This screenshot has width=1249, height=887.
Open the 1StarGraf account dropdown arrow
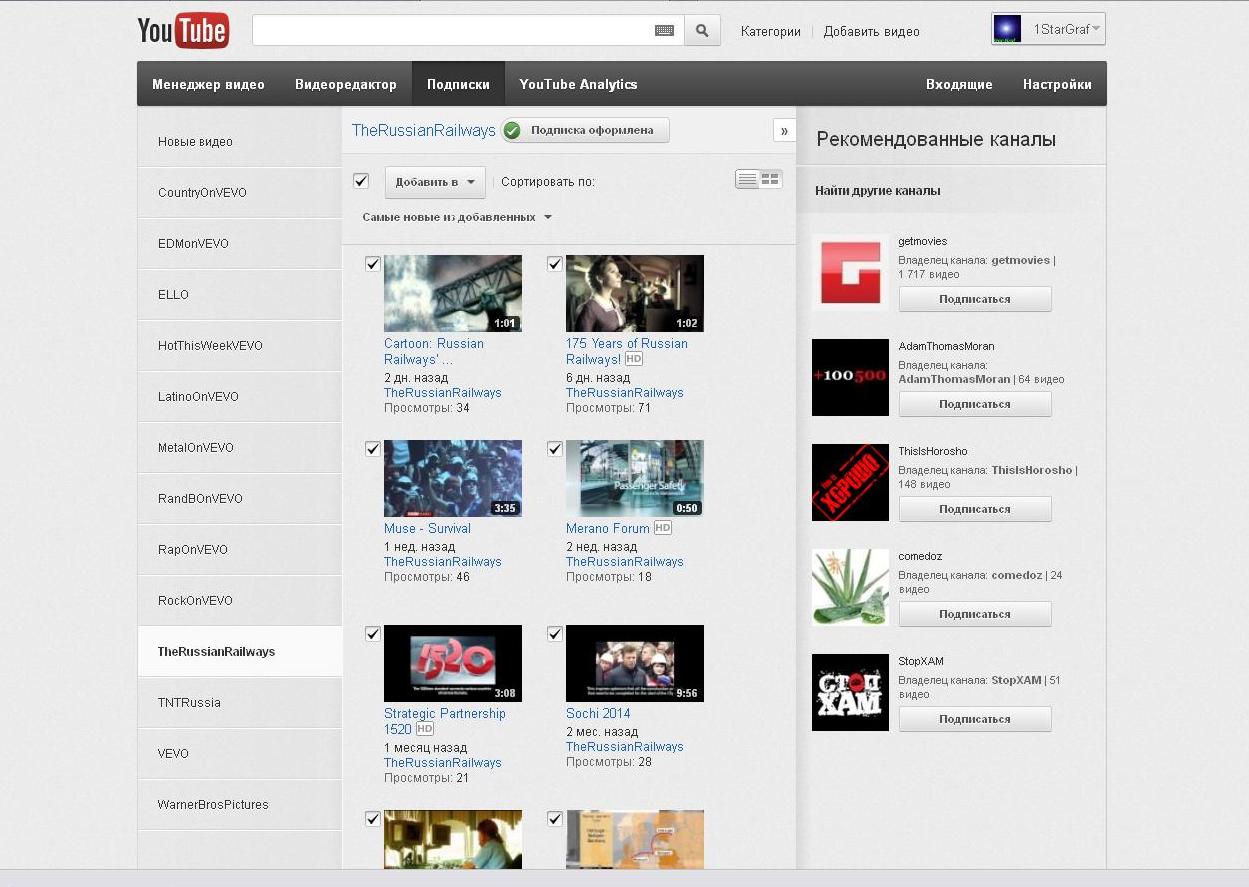point(1097,29)
